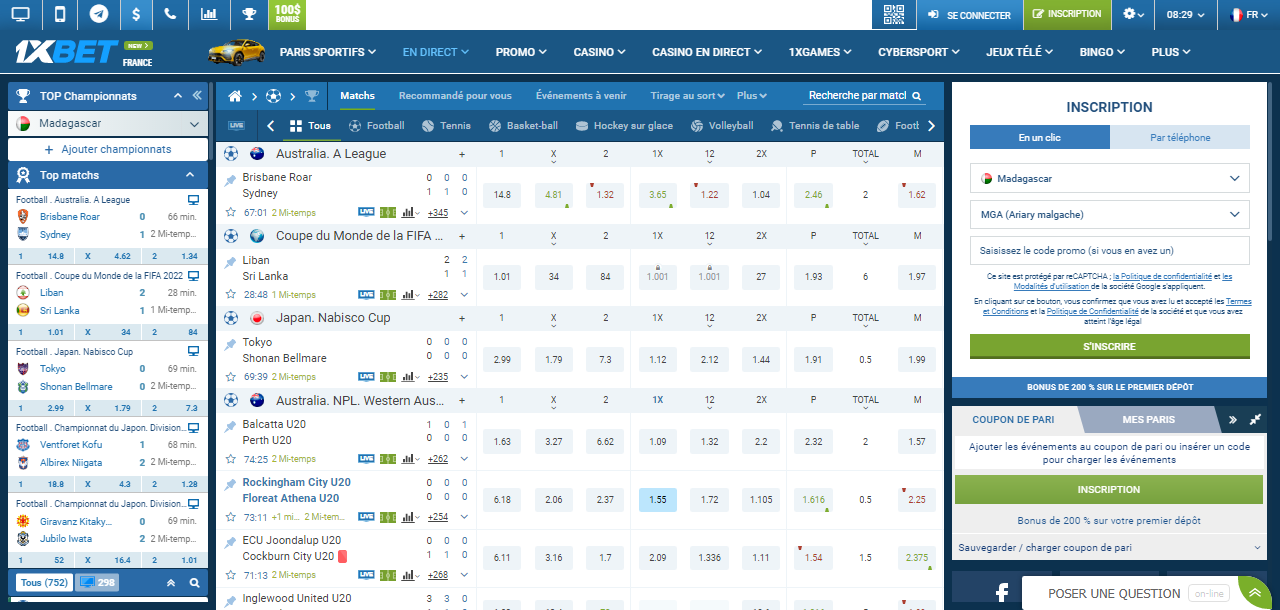The image size is (1280, 610).
Task: Open the settings gear dropdown
Action: (x=1135, y=15)
